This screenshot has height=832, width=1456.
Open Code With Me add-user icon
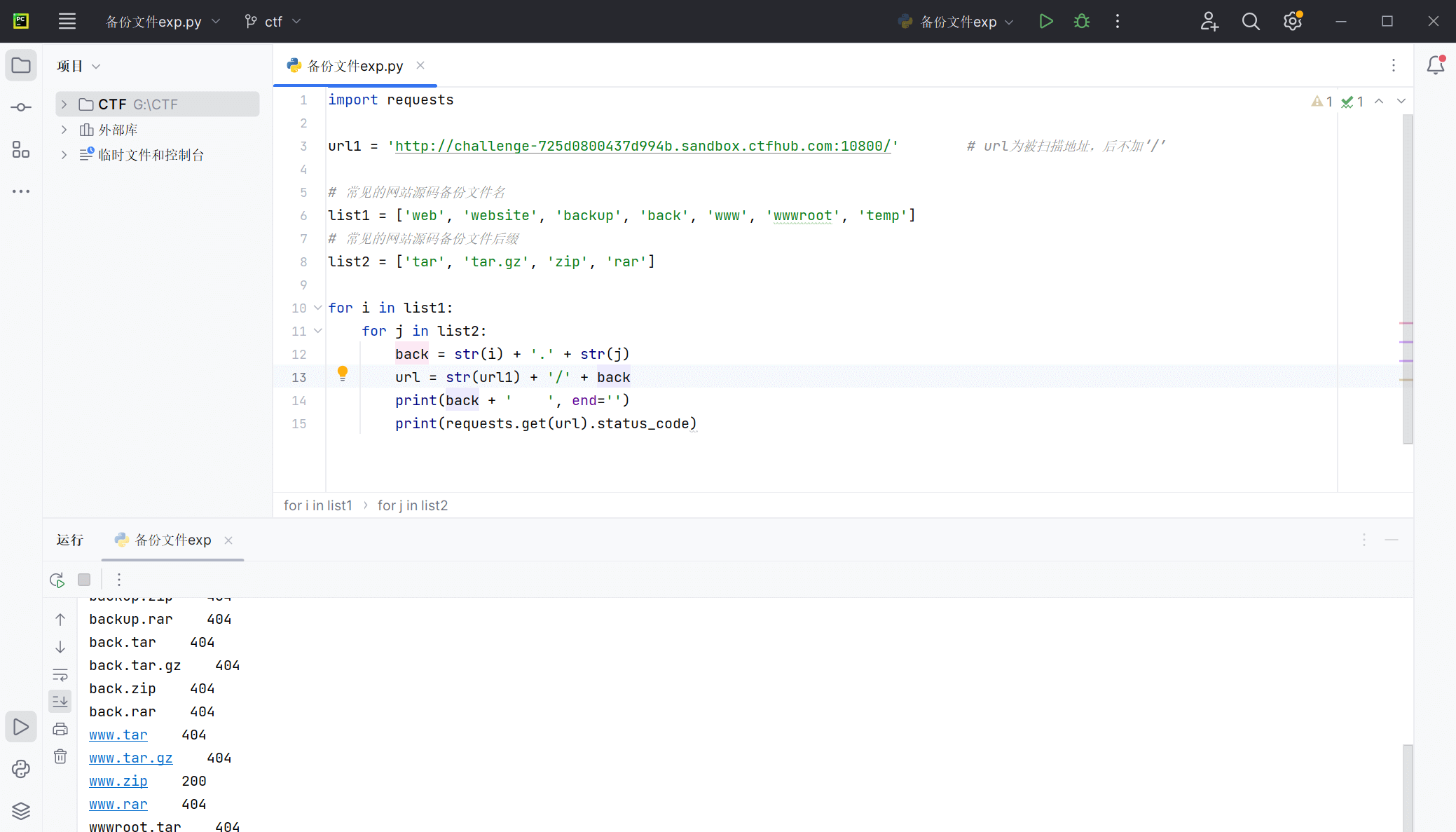click(x=1209, y=21)
